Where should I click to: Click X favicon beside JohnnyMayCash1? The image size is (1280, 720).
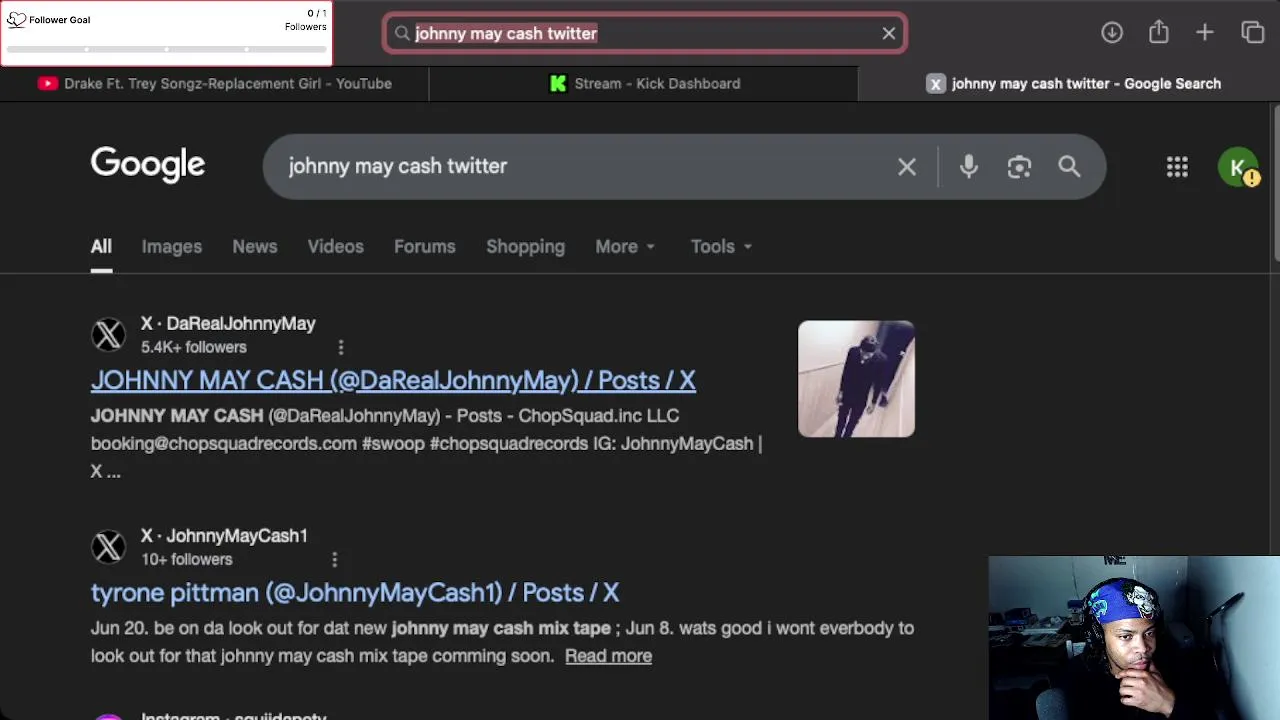[109, 547]
